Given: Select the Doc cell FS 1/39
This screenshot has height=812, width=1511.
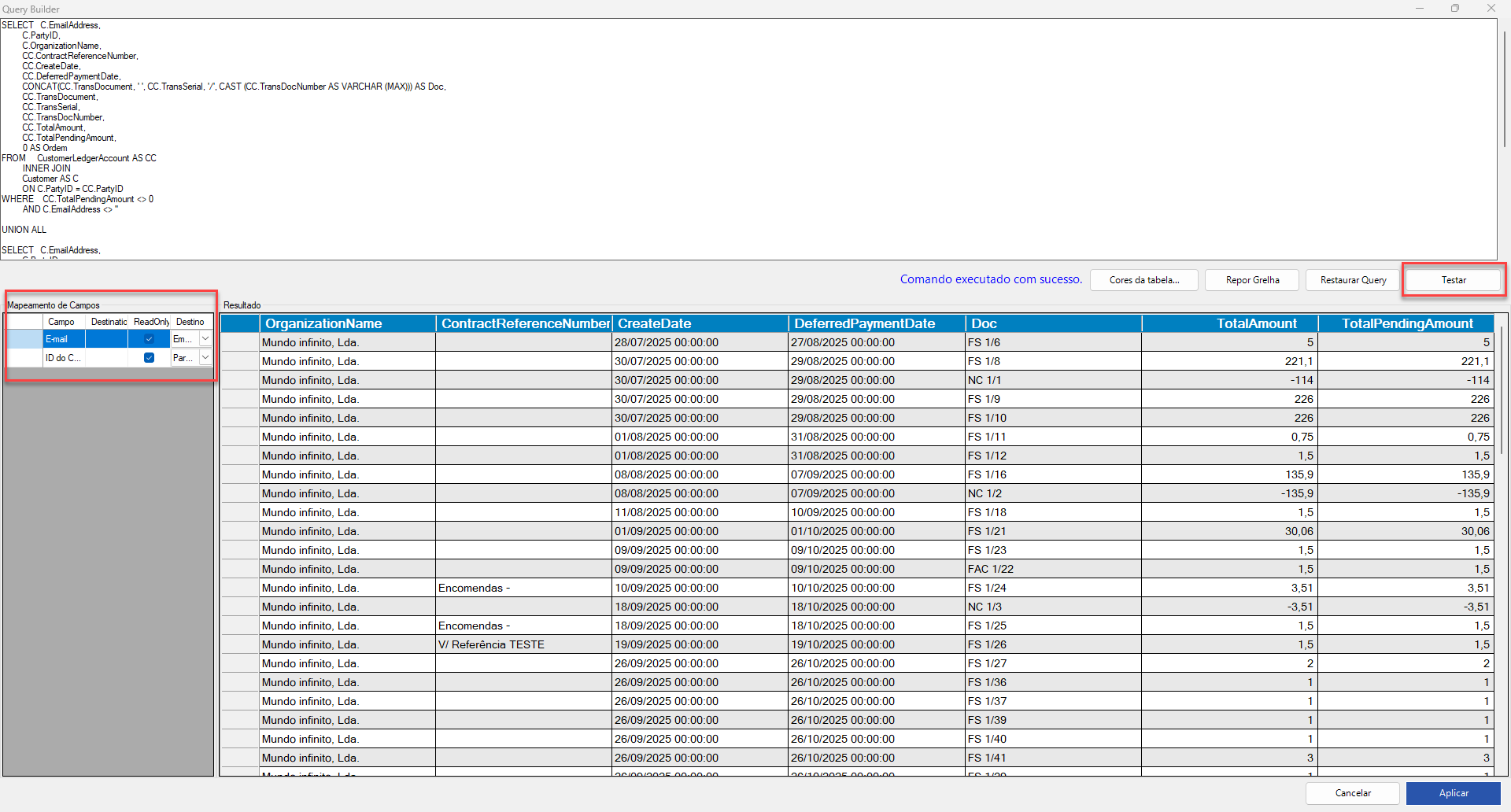Looking at the screenshot, I should pyautogui.click(x=1053, y=720).
